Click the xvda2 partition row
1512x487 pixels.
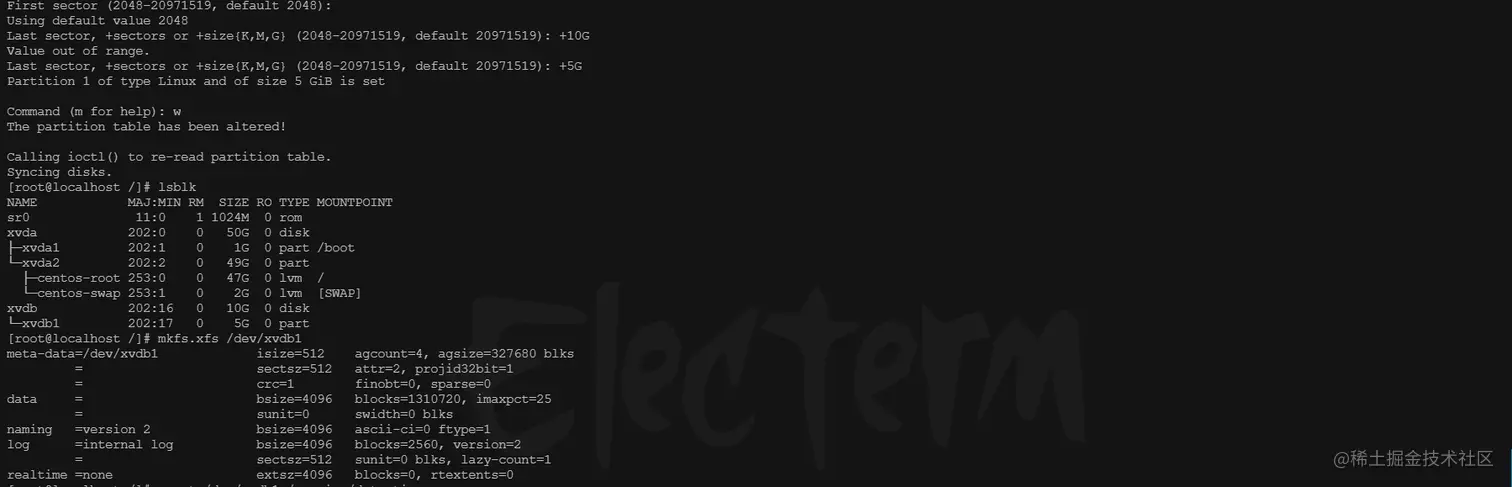point(158,263)
